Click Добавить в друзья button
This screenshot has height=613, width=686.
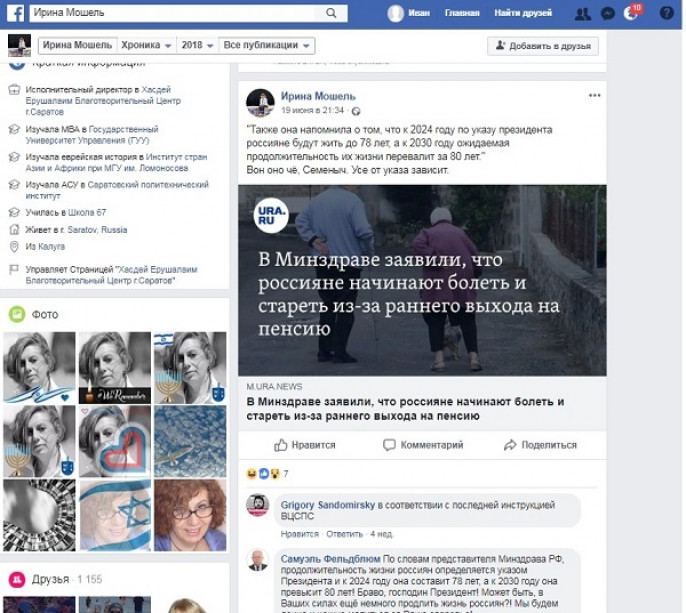[x=543, y=46]
